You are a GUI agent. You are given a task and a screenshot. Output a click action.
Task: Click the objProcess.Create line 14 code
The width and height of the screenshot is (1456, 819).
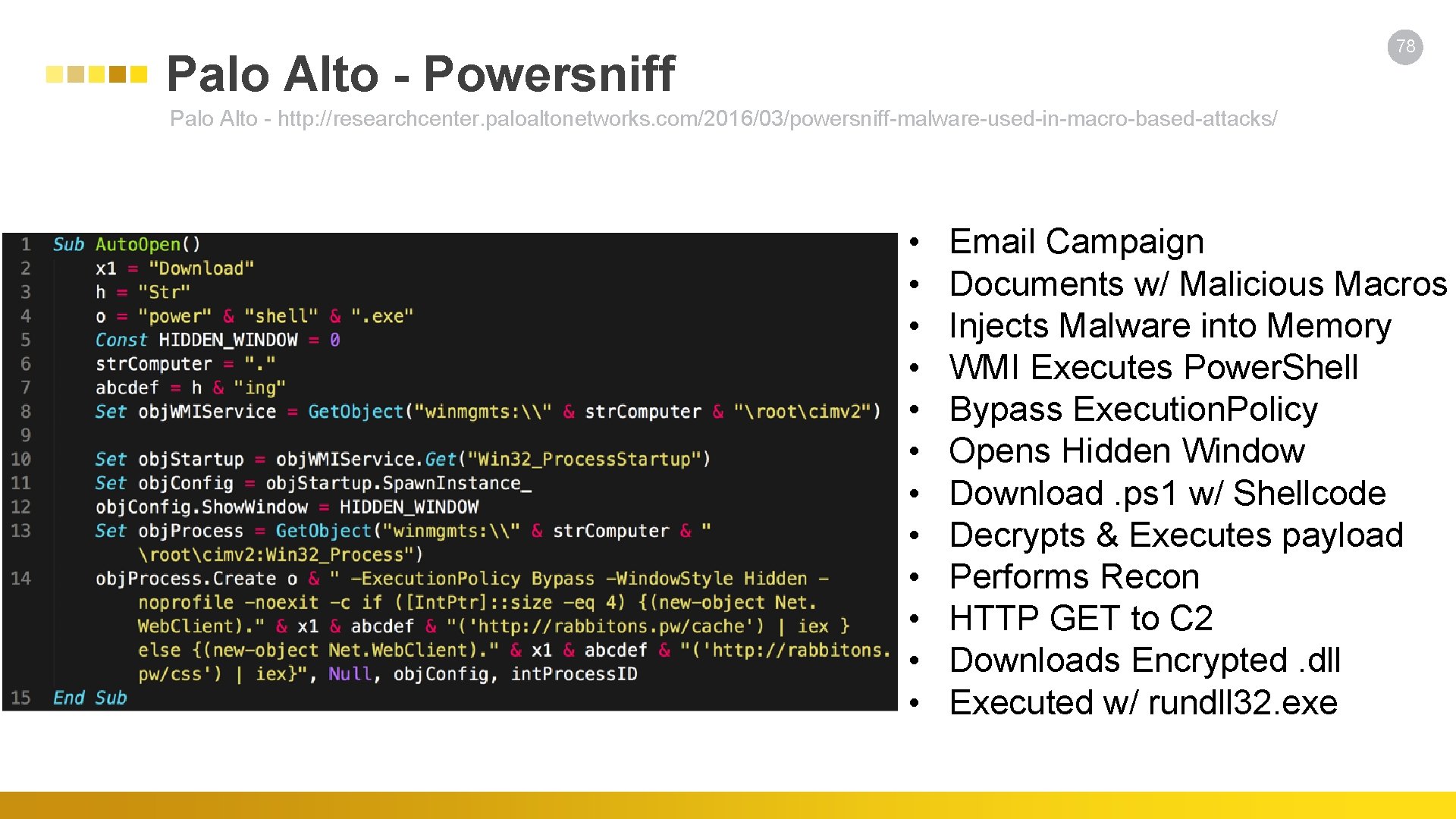463,579
